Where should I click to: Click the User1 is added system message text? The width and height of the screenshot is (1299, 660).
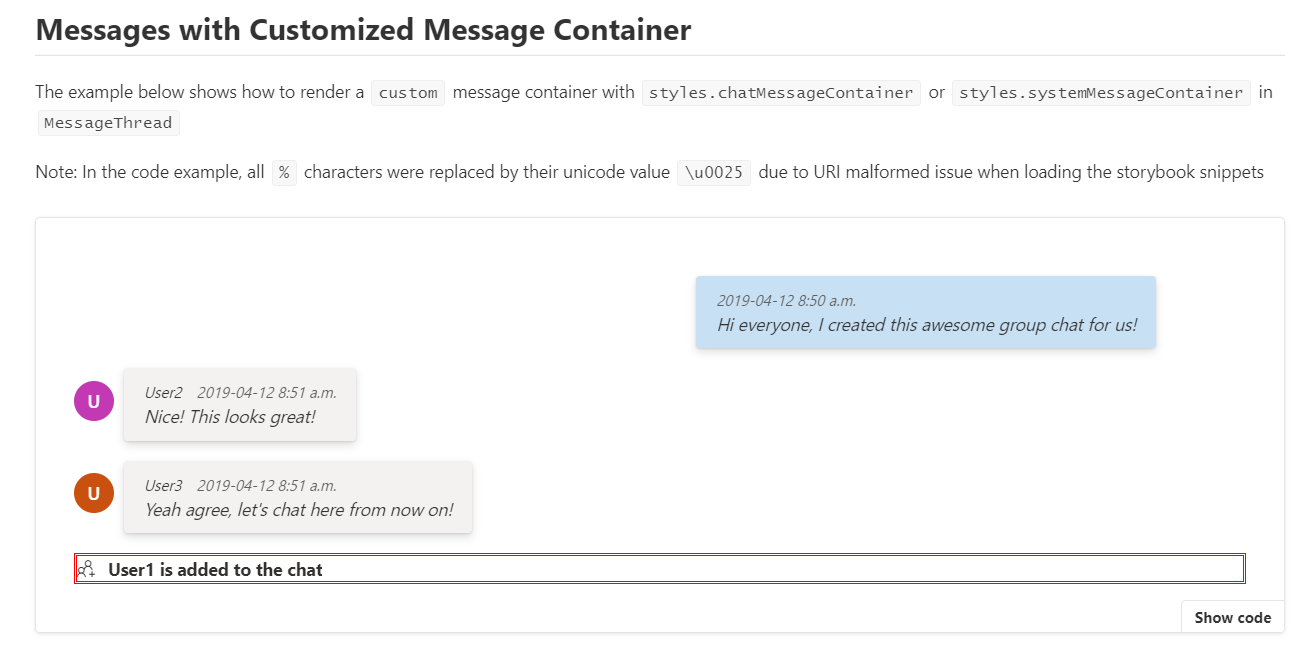[x=215, y=568]
